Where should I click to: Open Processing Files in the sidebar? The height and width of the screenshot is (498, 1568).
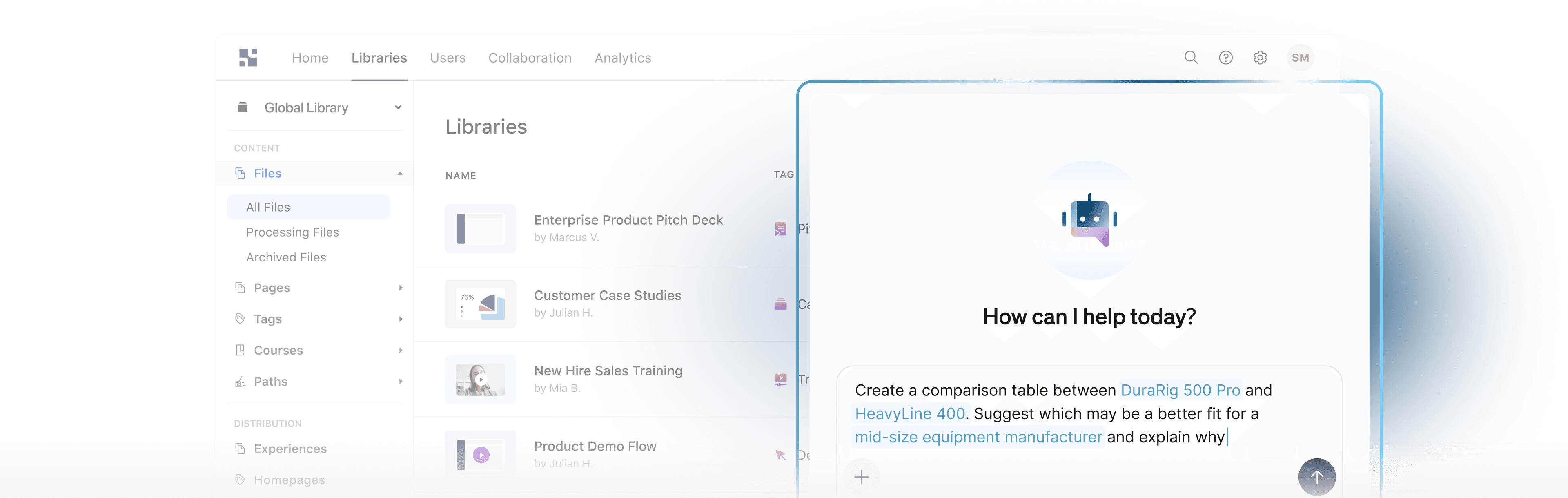point(292,232)
